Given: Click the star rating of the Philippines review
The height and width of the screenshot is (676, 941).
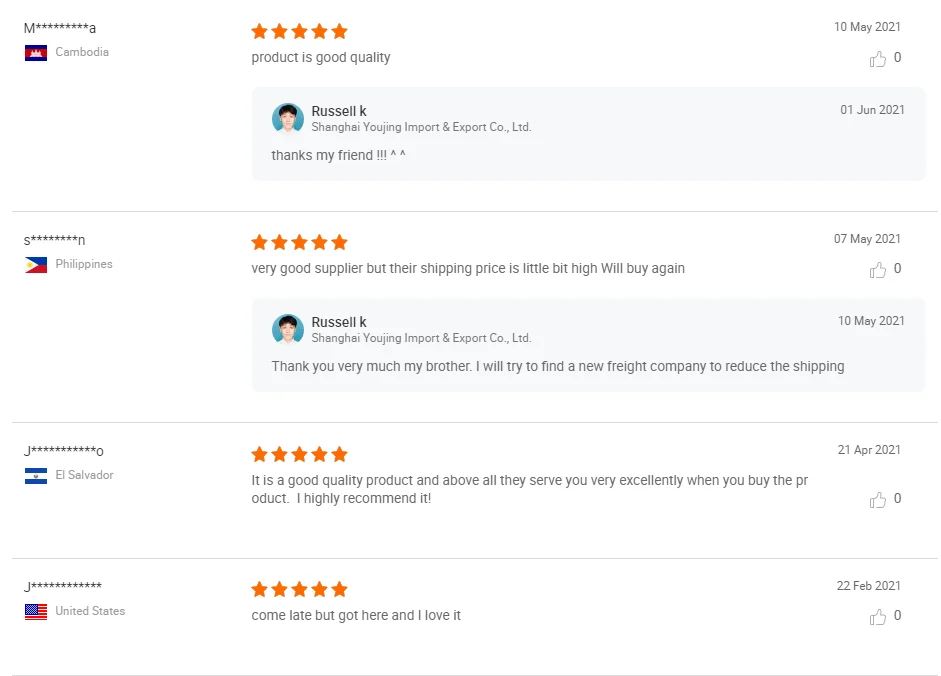Looking at the screenshot, I should click(x=299, y=242).
